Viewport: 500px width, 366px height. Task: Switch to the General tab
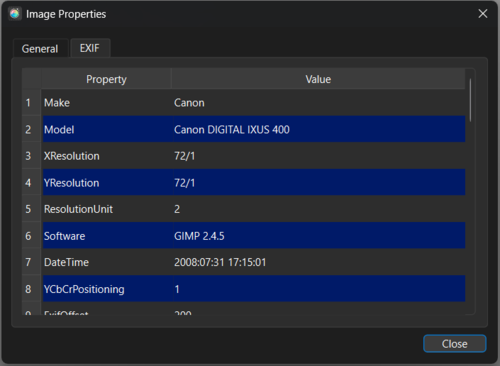pos(40,49)
